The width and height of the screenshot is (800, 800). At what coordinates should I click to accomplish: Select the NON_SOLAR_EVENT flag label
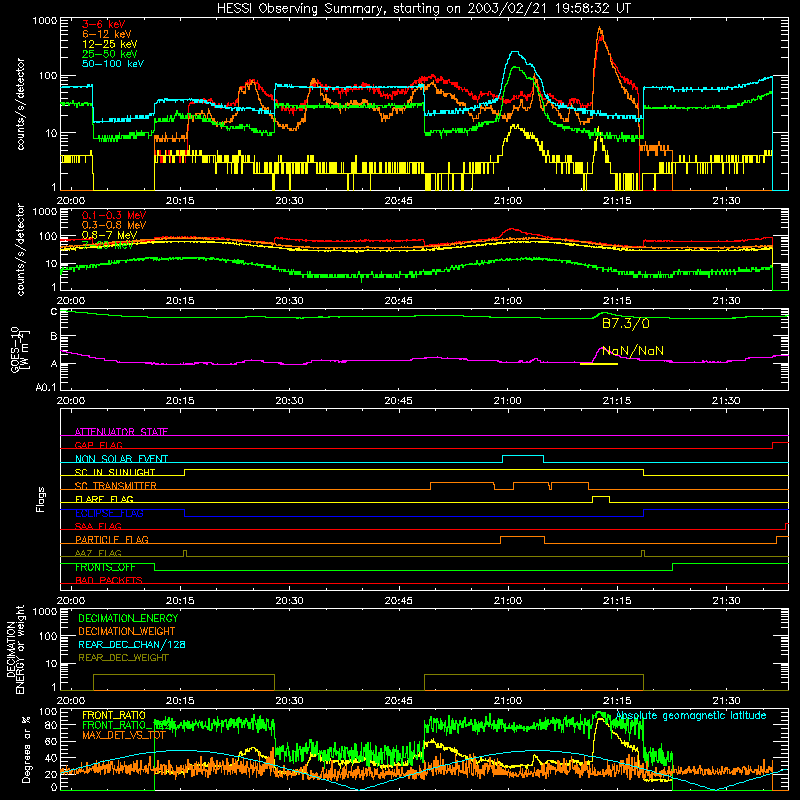click(x=121, y=459)
